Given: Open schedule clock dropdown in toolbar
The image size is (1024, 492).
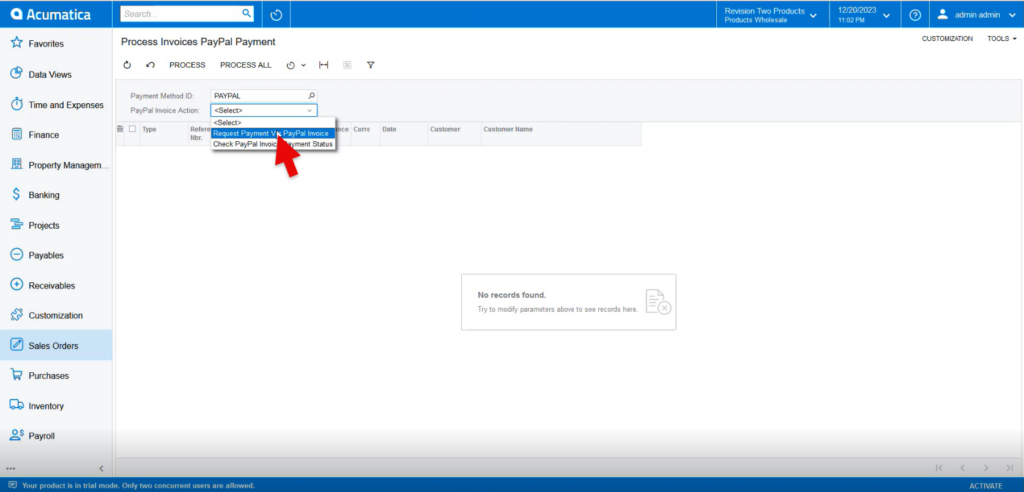Looking at the screenshot, I should (296, 65).
